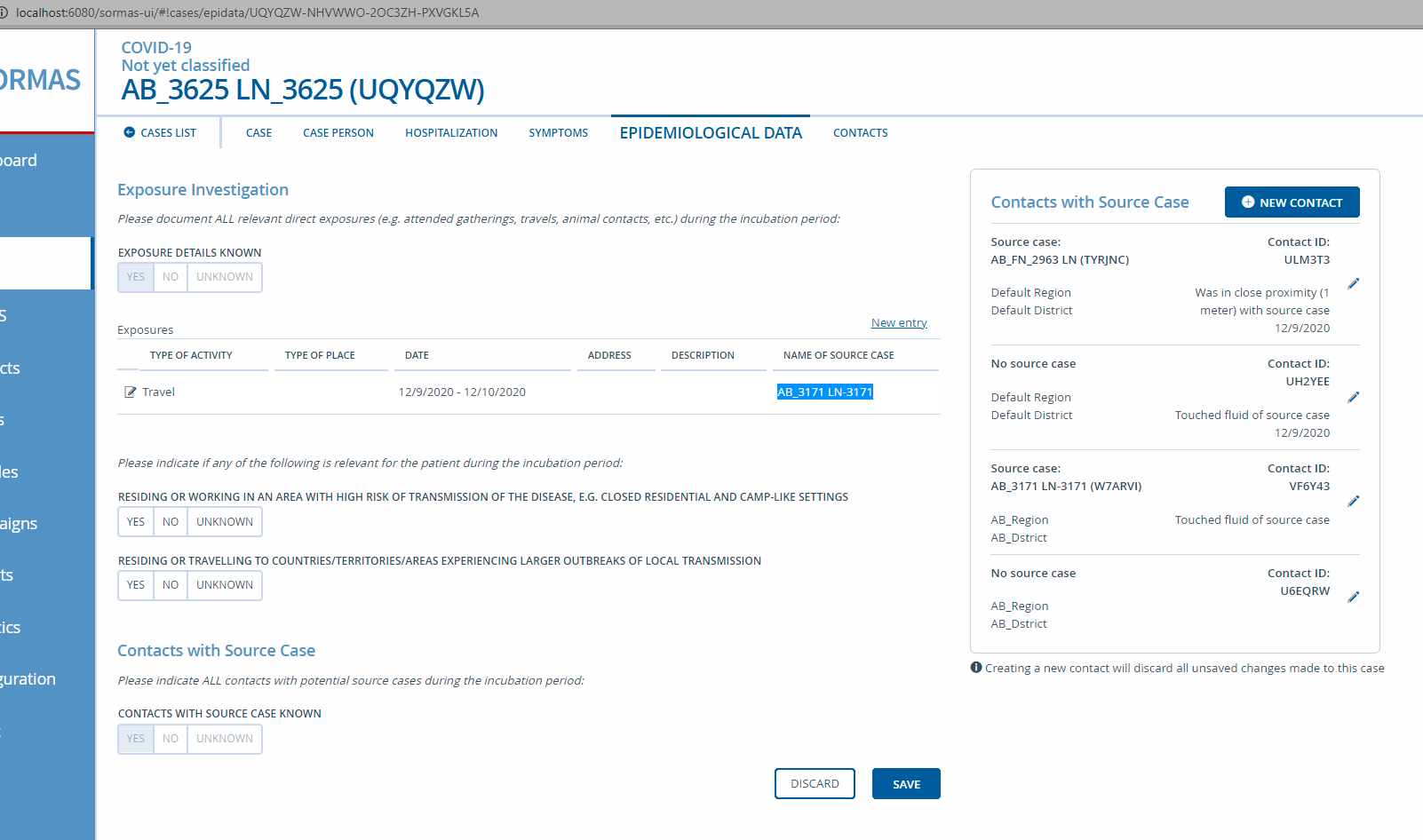Edit contact ULM3T3 with pencil icon
The image size is (1423, 840).
(x=1353, y=284)
